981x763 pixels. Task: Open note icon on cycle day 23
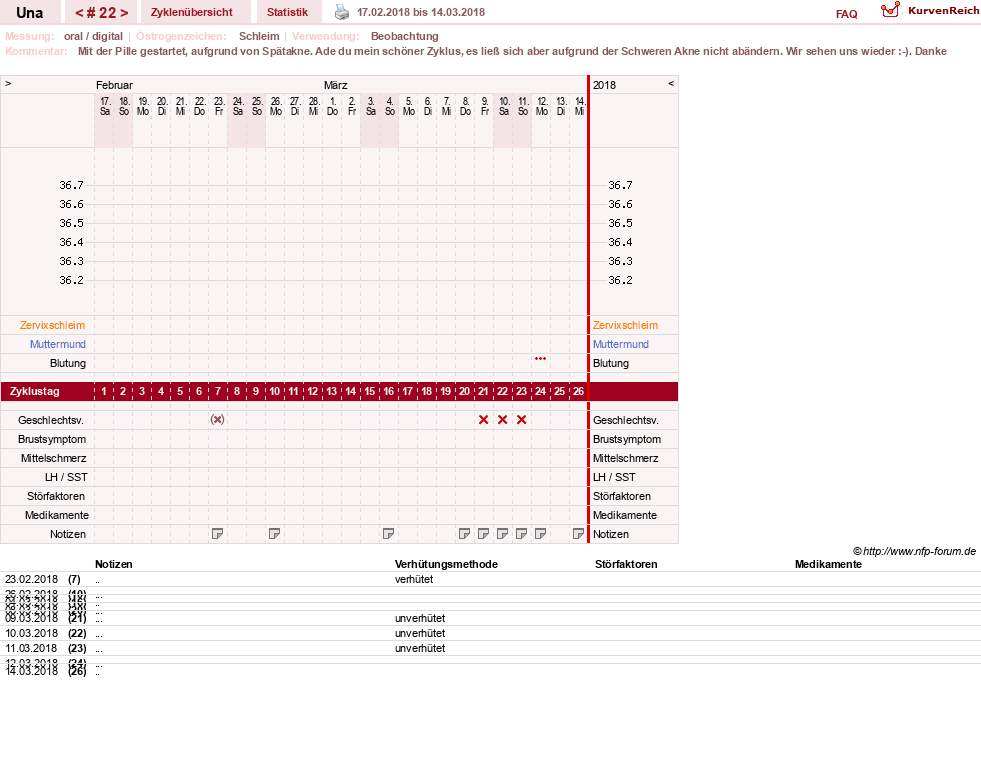[x=521, y=533]
